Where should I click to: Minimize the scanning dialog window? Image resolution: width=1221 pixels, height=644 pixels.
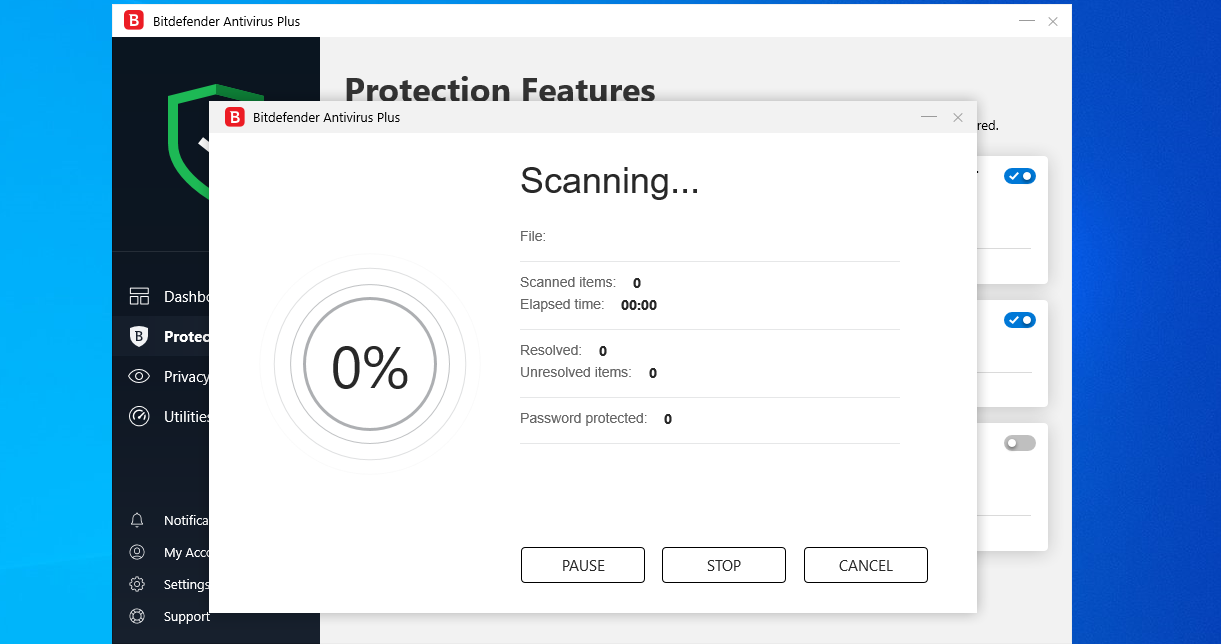[929, 117]
